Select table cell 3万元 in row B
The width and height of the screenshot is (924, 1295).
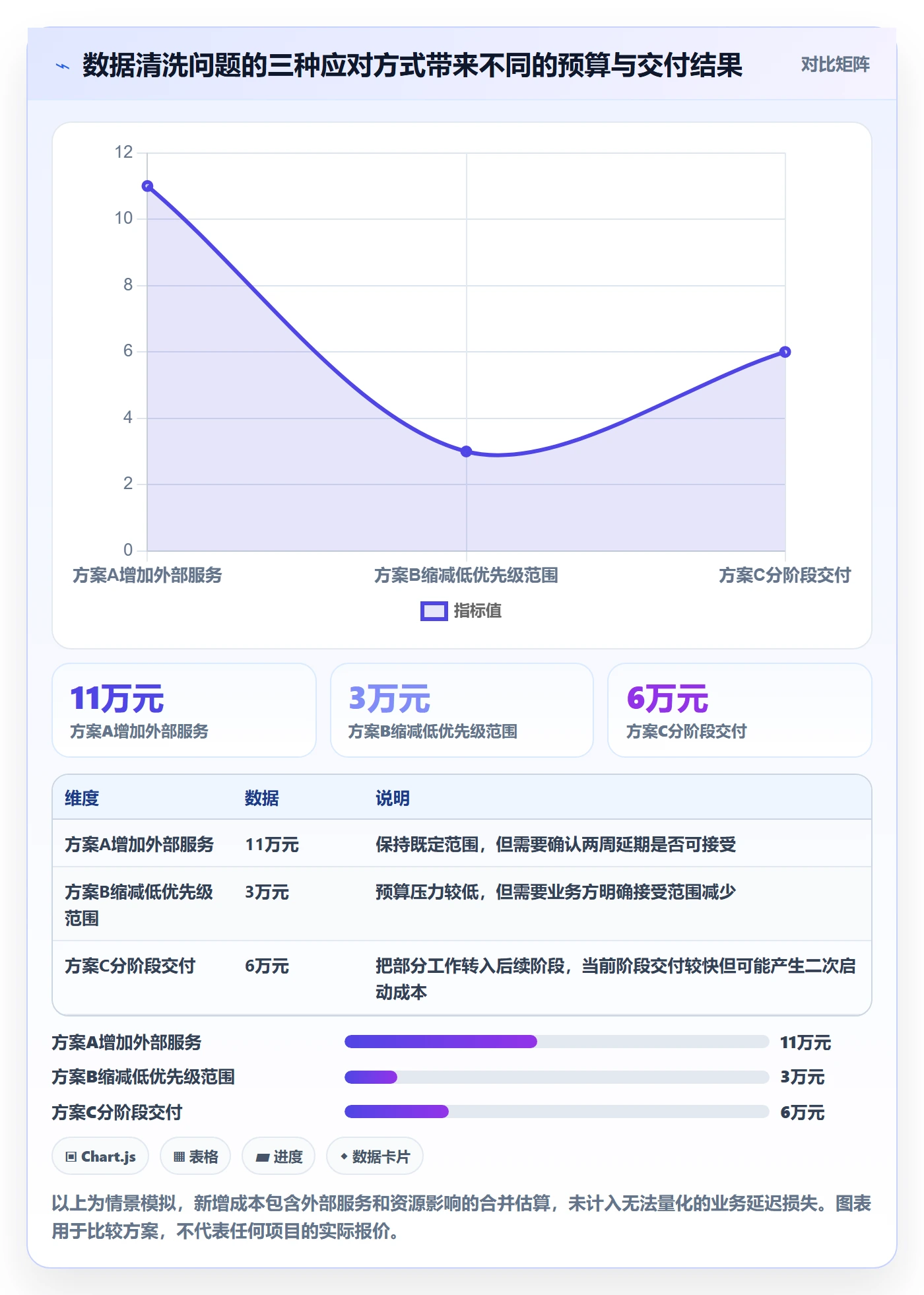pyautogui.click(x=267, y=892)
